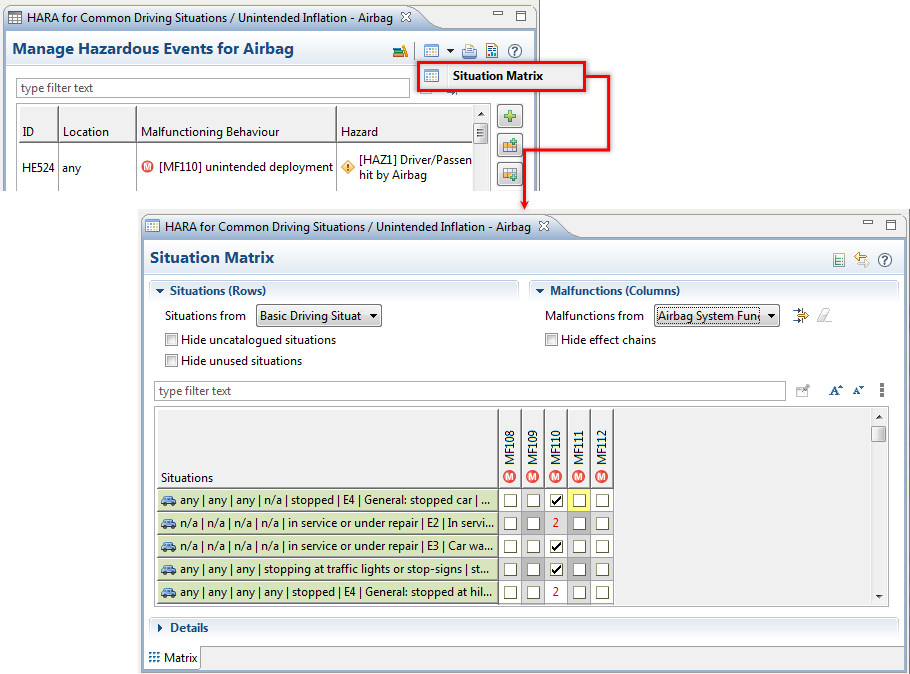Switch to the Matrix tab
Viewport: 910px width, 674px height.
pos(174,657)
